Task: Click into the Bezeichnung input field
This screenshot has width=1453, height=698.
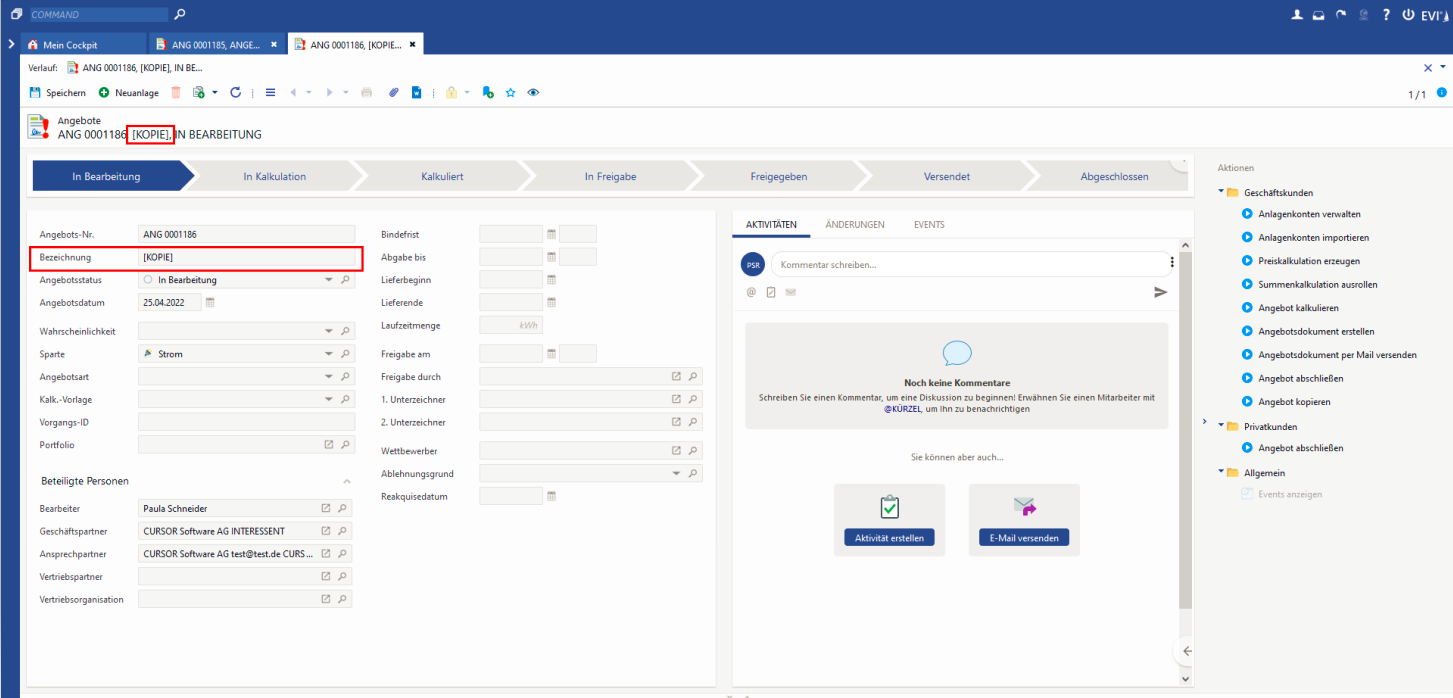Action: (248, 258)
